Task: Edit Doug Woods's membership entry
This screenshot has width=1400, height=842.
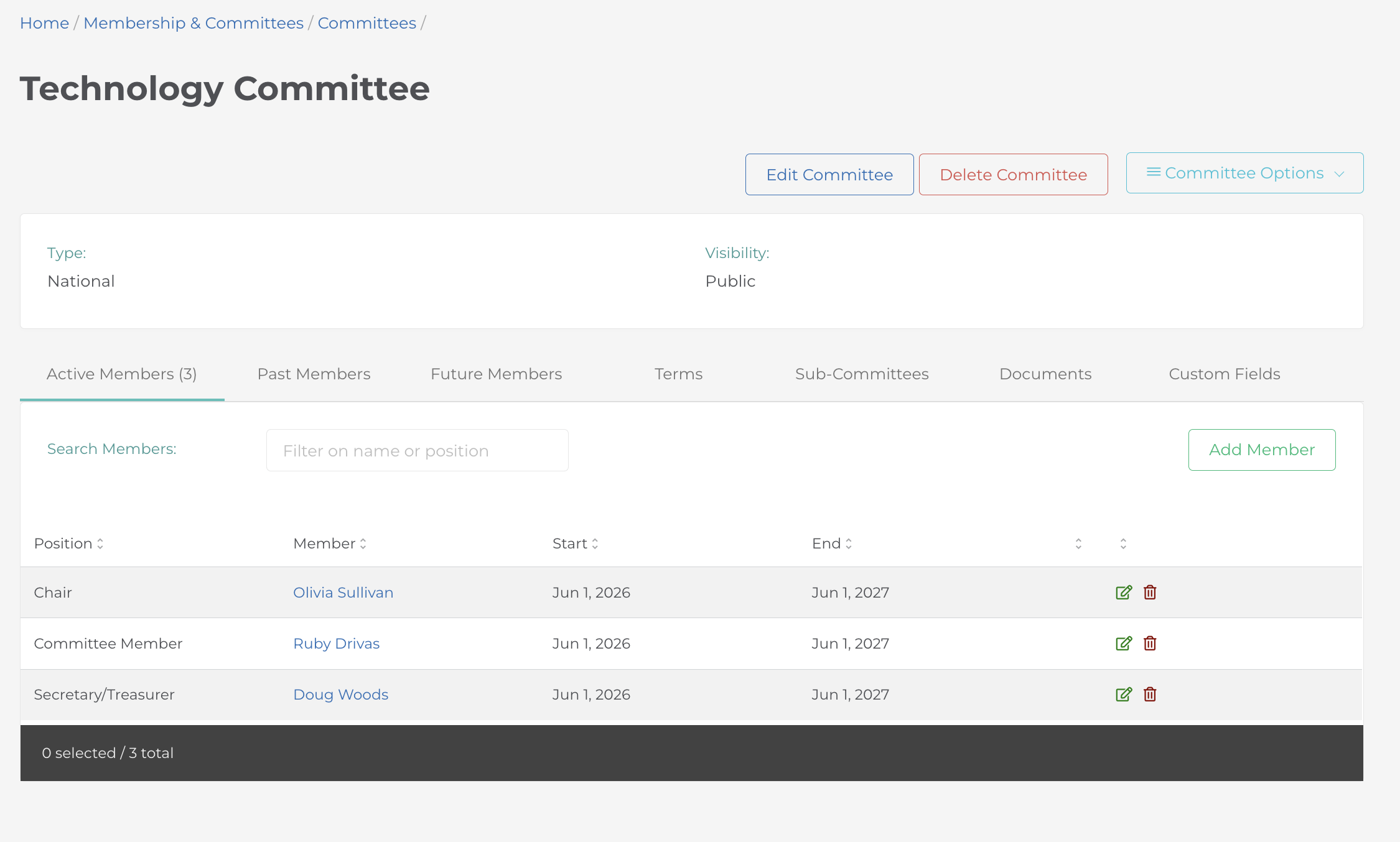Action: tap(1123, 694)
